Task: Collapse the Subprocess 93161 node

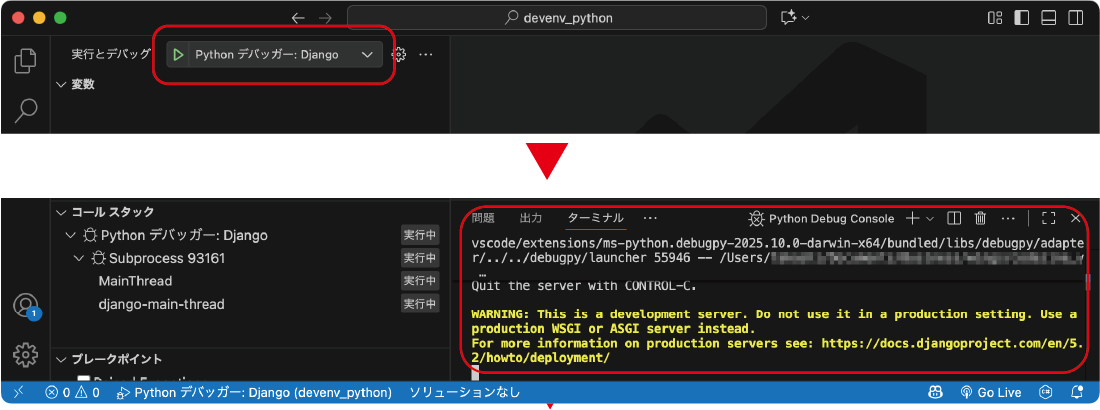Action: coord(79,258)
